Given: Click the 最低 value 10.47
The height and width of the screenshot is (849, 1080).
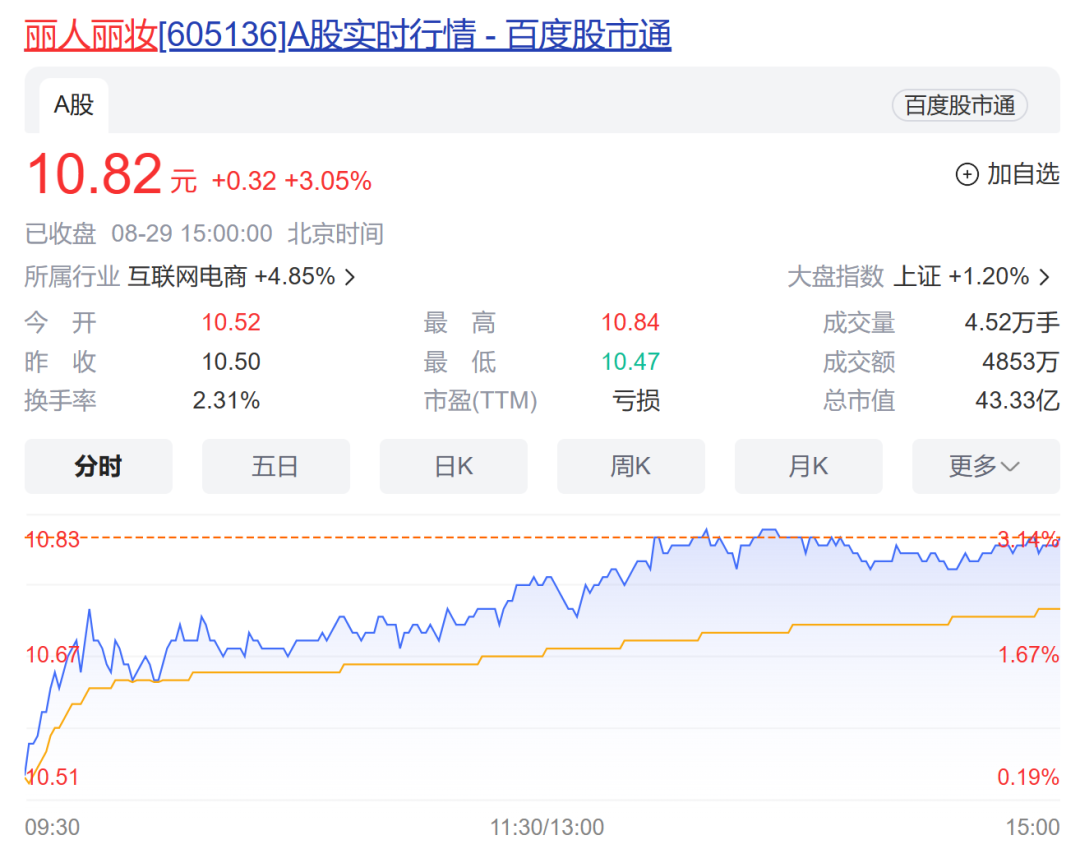Looking at the screenshot, I should click(x=630, y=361).
